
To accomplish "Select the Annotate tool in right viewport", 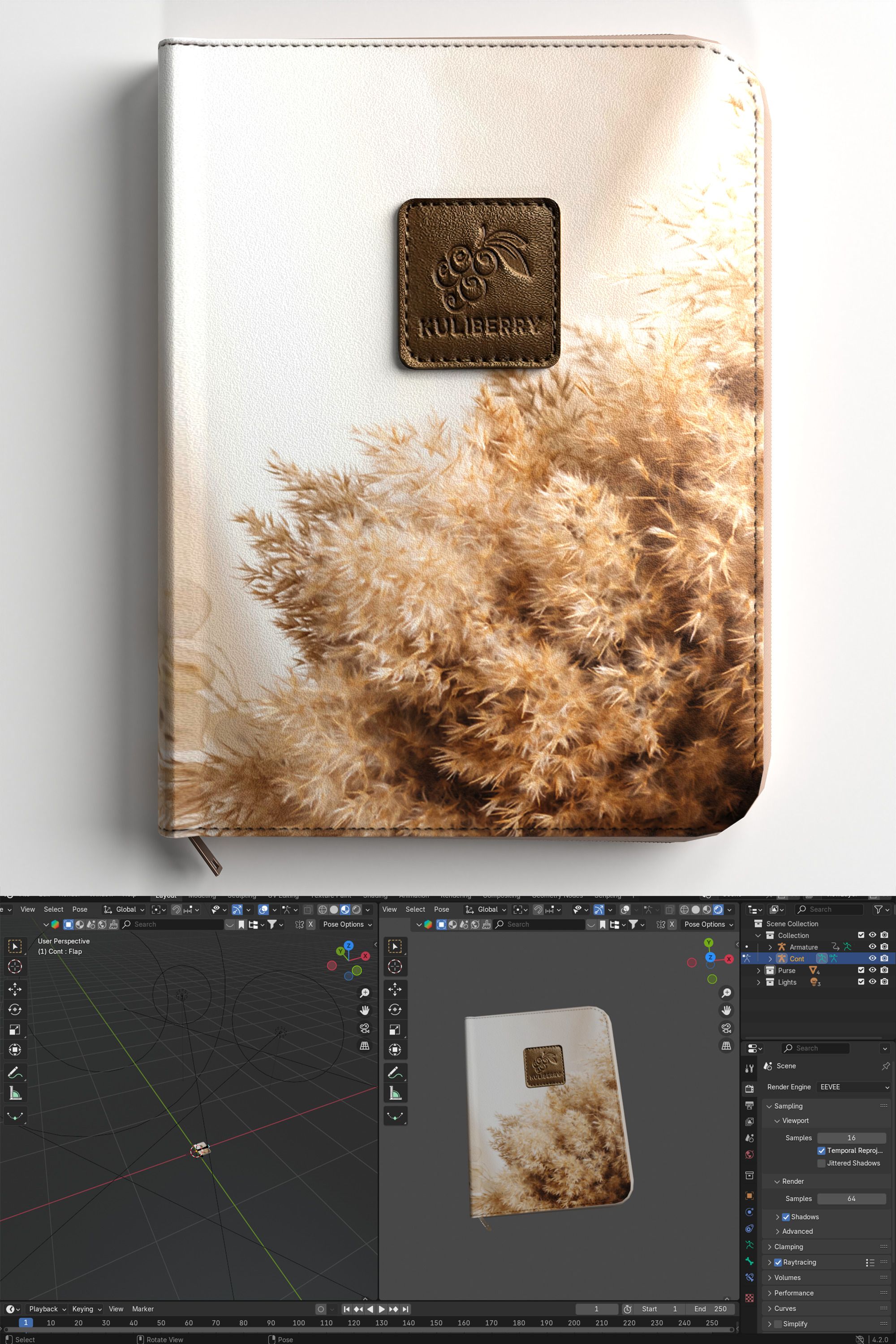I will click(394, 1072).
